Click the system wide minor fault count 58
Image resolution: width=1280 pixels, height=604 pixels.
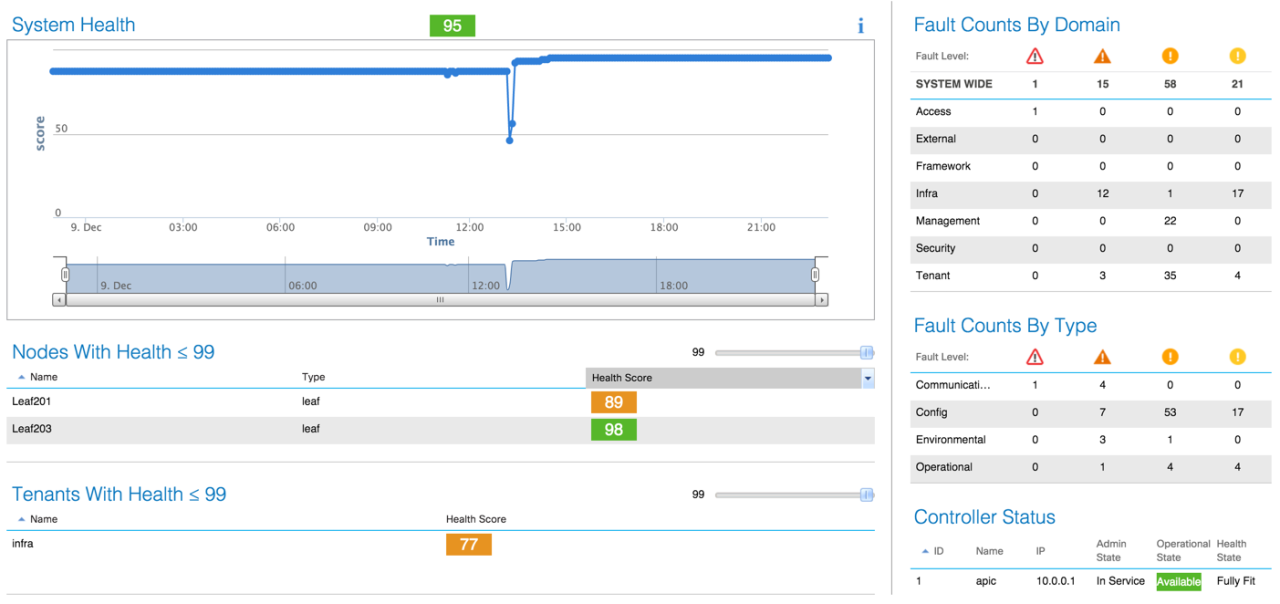click(1170, 84)
